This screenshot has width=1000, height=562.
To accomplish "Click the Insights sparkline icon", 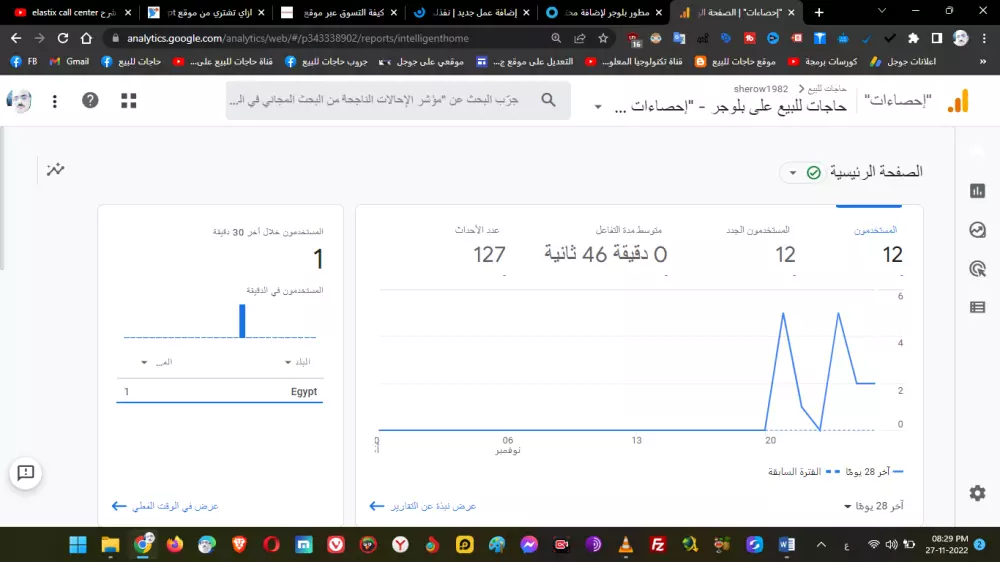I will pos(55,169).
